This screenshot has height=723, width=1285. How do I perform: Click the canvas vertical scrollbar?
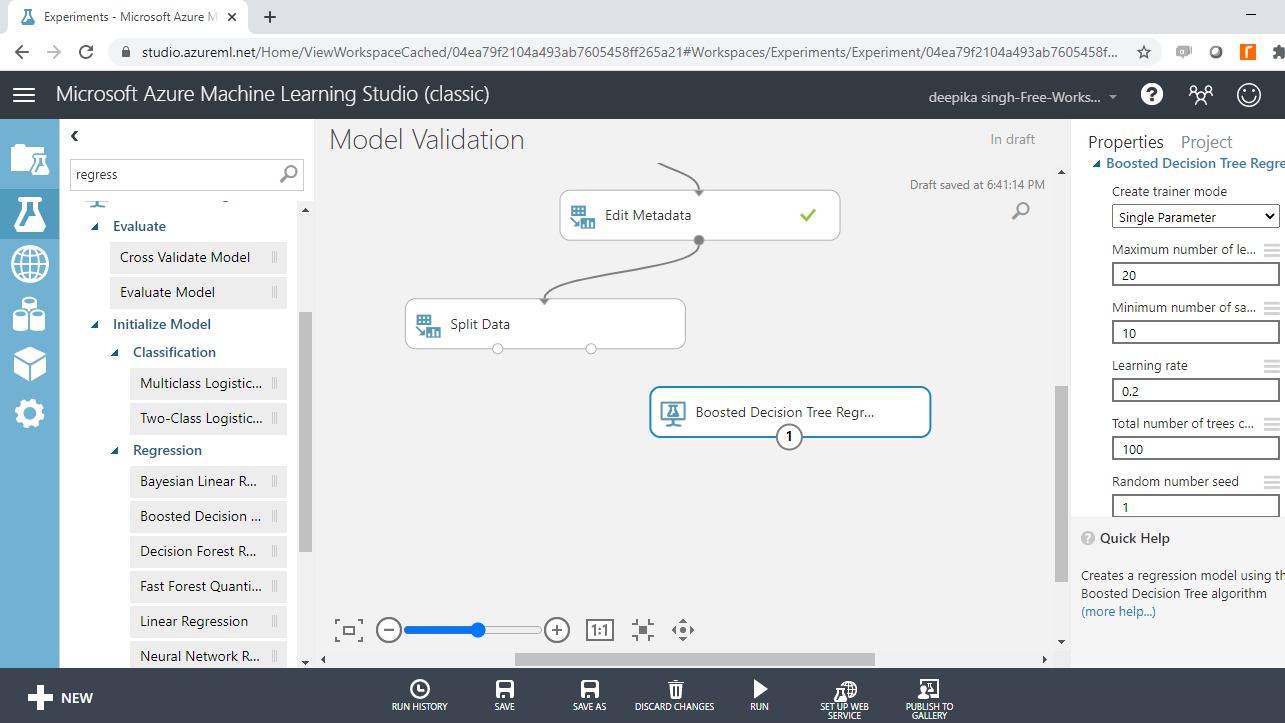click(1061, 484)
